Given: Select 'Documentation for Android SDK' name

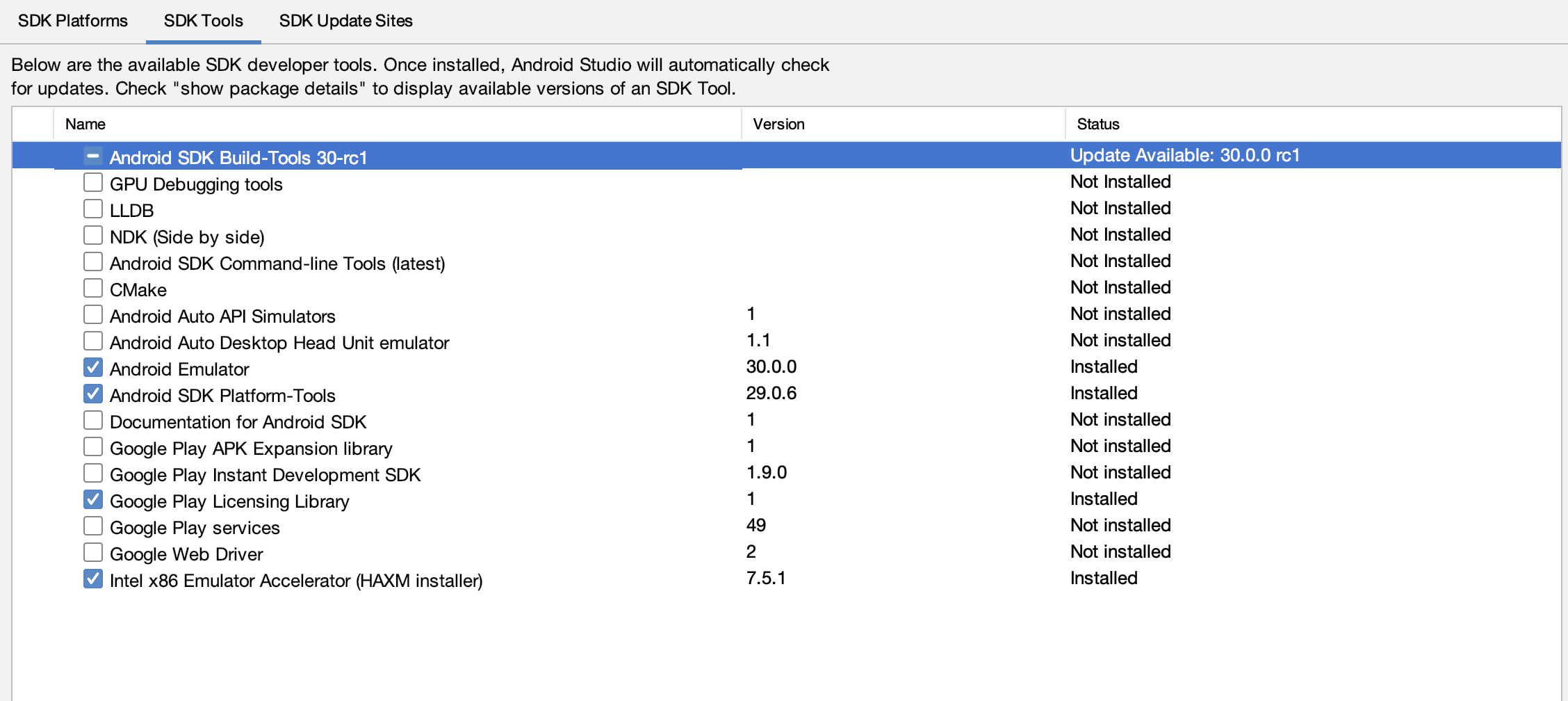Looking at the screenshot, I should [x=238, y=422].
